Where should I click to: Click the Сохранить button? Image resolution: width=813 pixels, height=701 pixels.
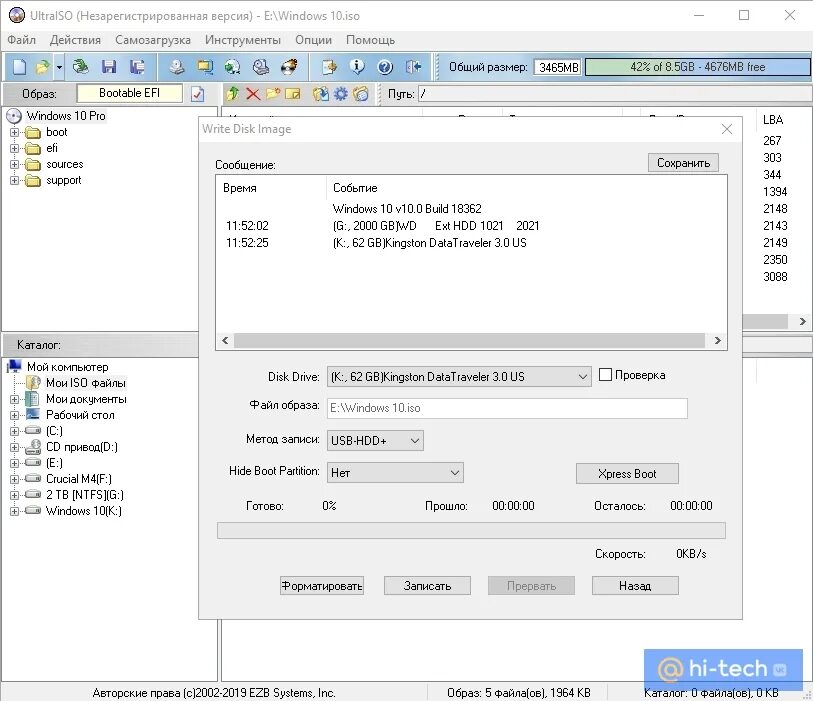[683, 163]
